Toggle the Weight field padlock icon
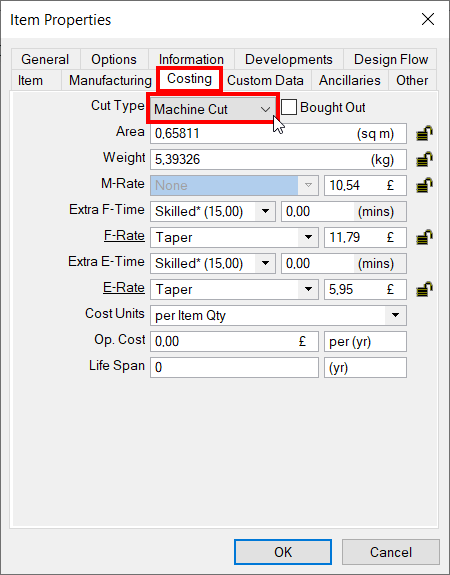450x575 pixels. [x=424, y=159]
